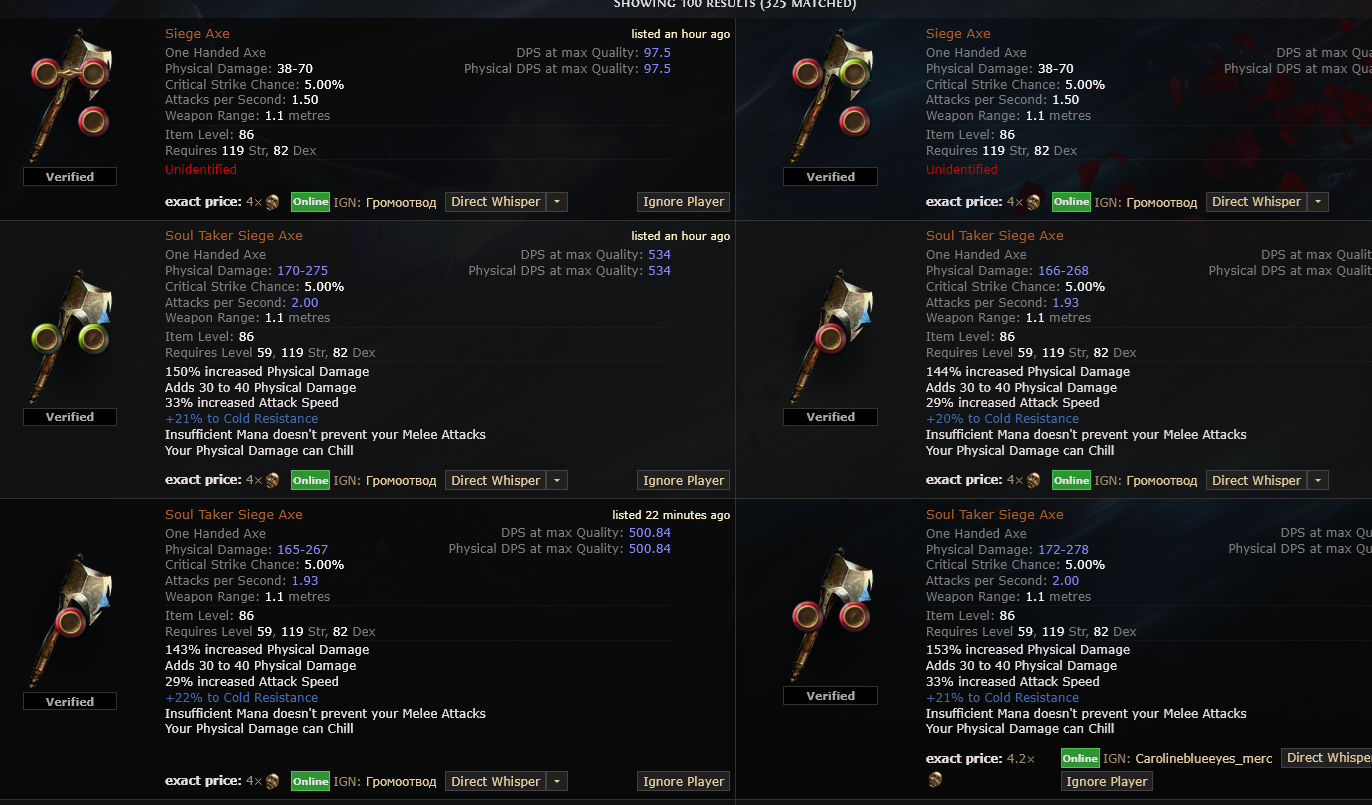
Task: Open the Soul Taker Siege Axe title with 172-278 damage
Action: tap(995, 514)
